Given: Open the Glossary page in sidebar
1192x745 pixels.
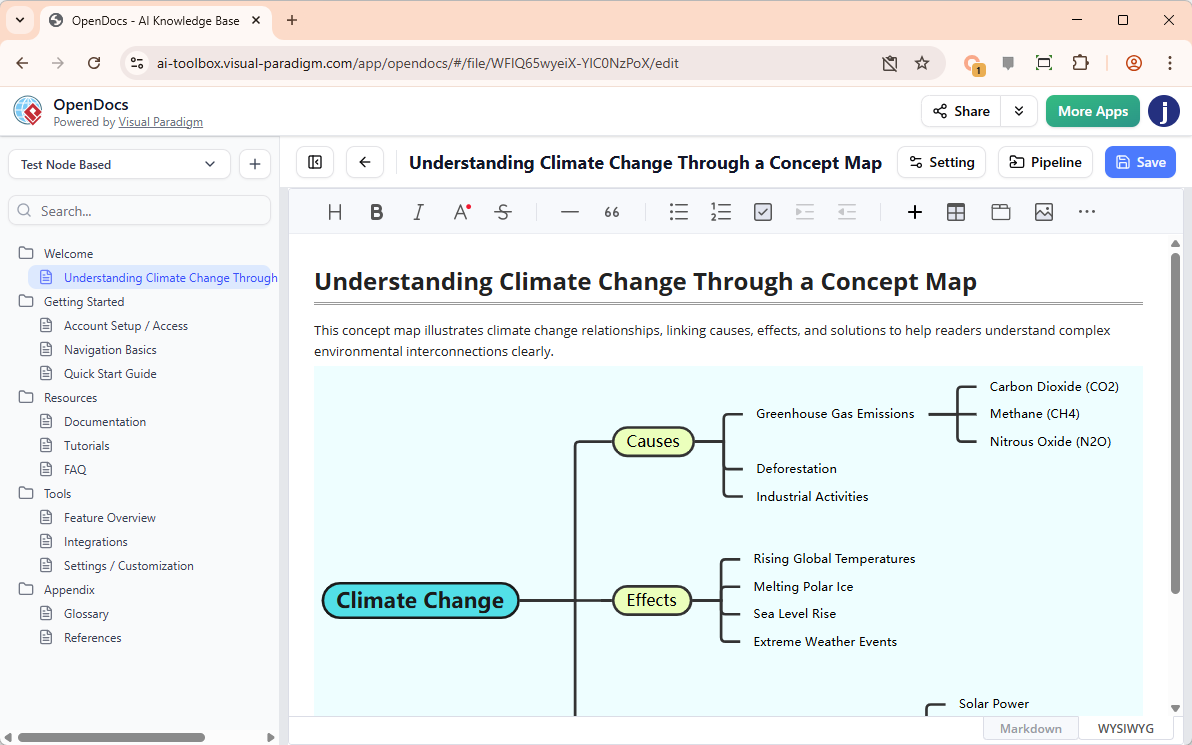Looking at the screenshot, I should 86,614.
